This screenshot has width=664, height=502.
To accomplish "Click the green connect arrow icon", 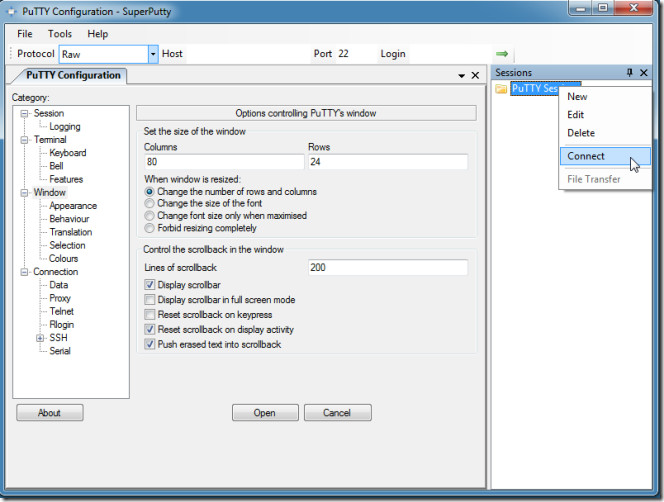I will click(502, 54).
